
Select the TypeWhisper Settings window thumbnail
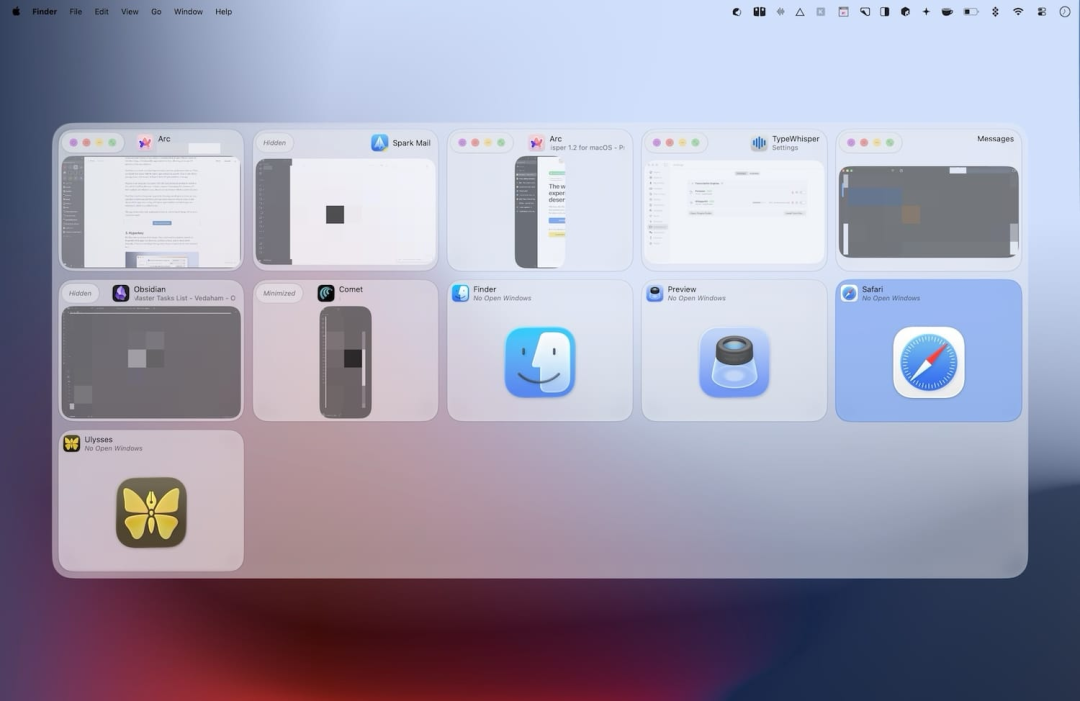coord(734,212)
